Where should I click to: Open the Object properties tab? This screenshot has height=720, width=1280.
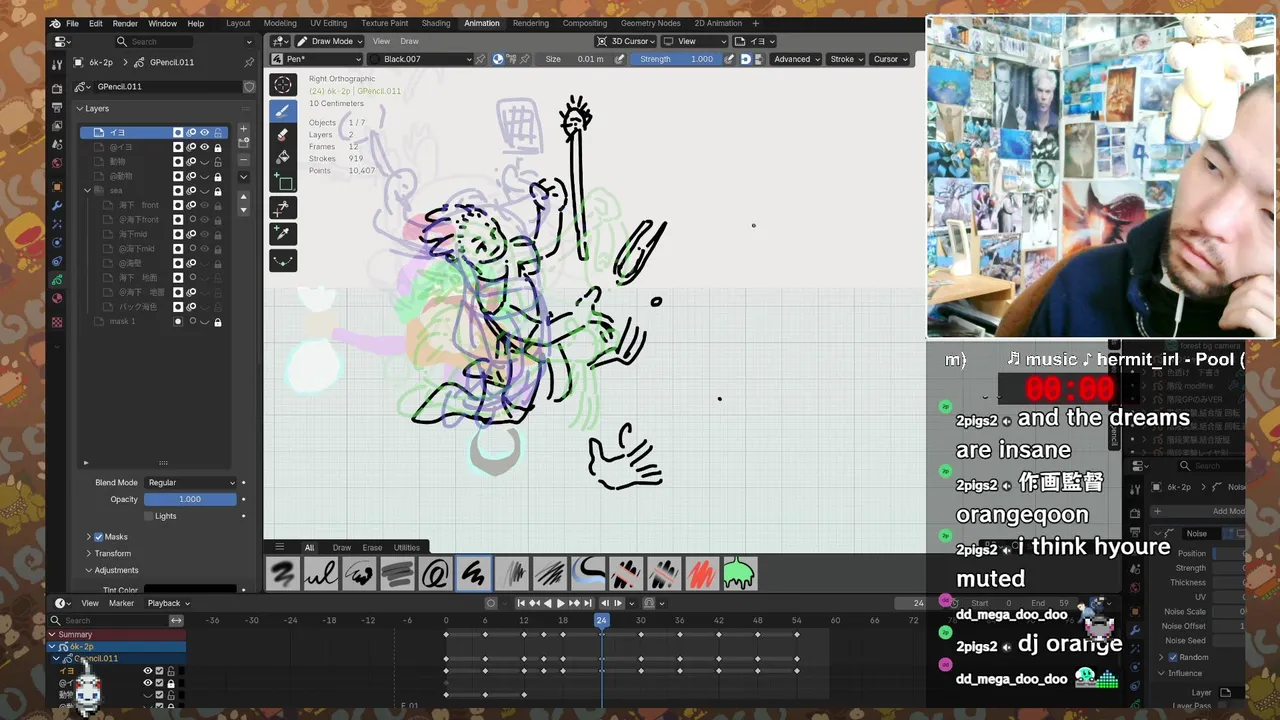tap(57, 186)
